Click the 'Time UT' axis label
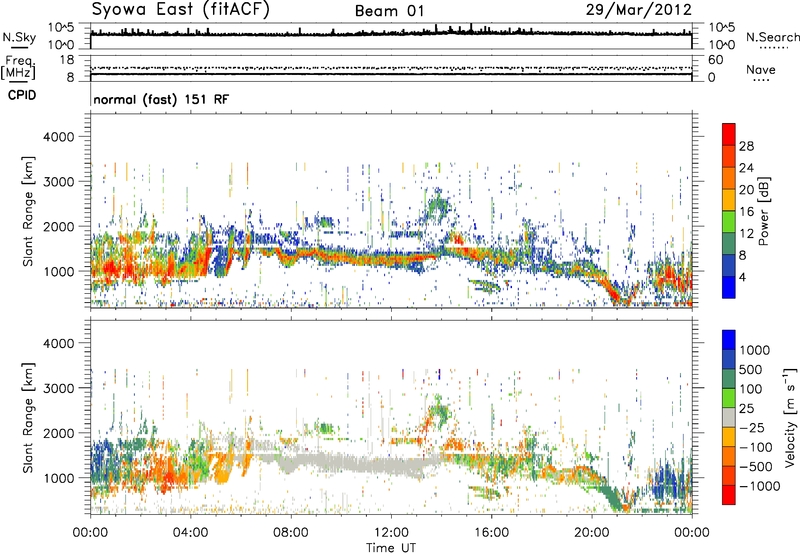Screen dimensions: 800x554 point(391,548)
